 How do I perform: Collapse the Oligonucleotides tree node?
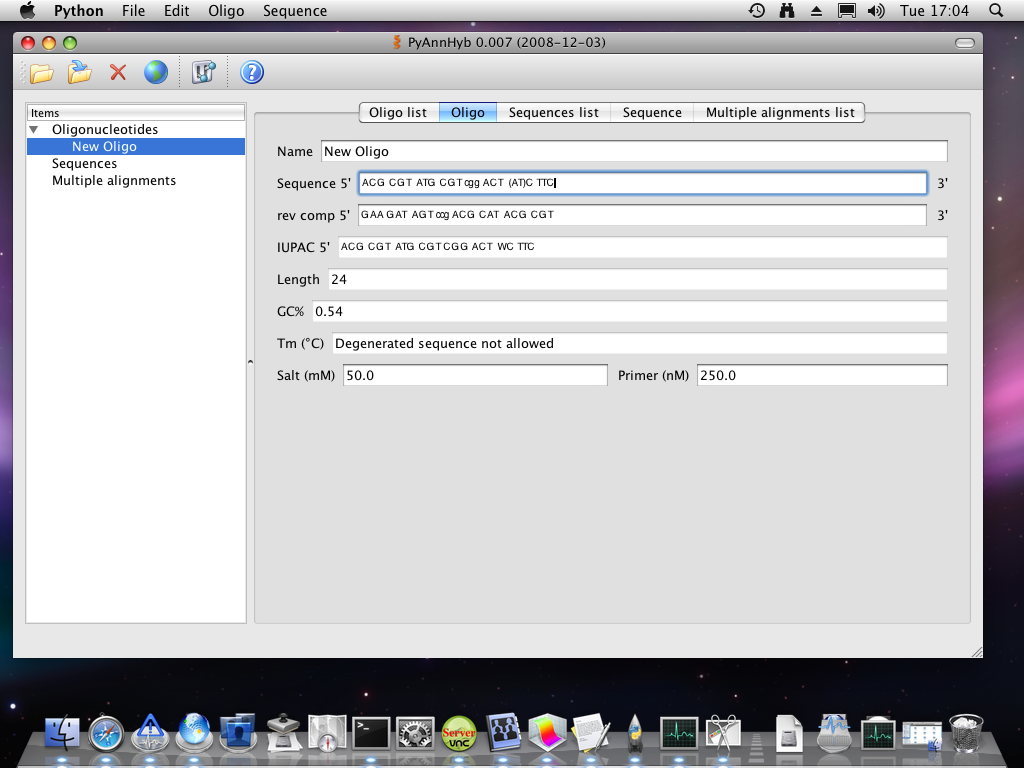tap(34, 130)
